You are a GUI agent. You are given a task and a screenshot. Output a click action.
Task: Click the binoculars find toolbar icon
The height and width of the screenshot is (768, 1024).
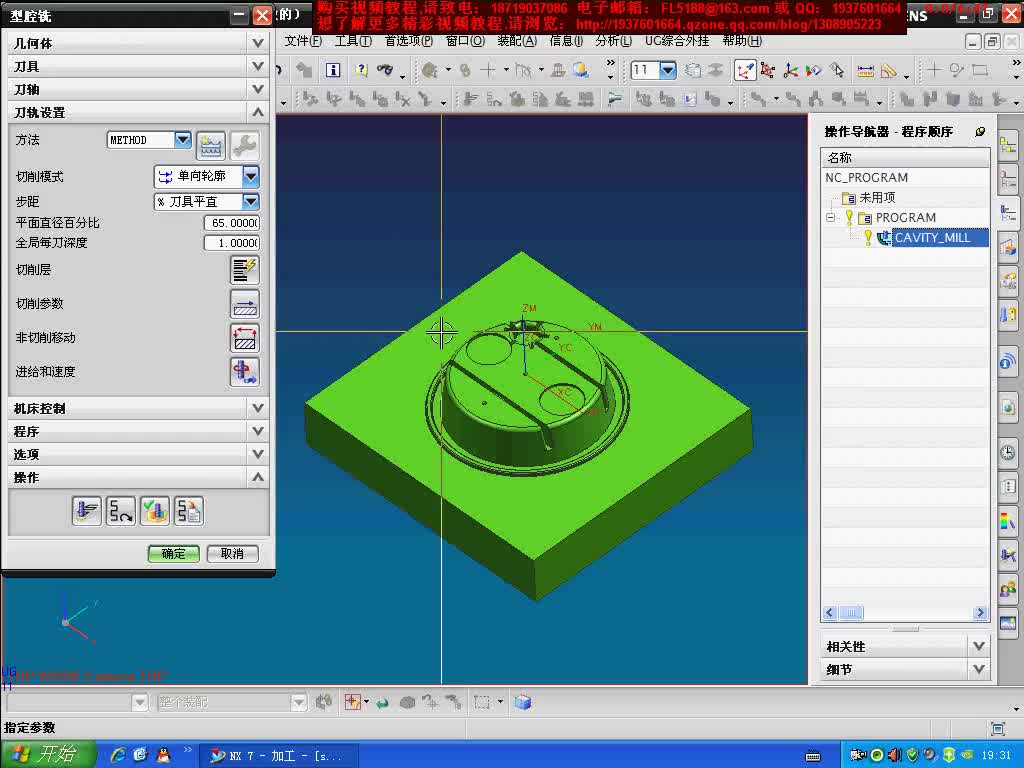[x=385, y=70]
